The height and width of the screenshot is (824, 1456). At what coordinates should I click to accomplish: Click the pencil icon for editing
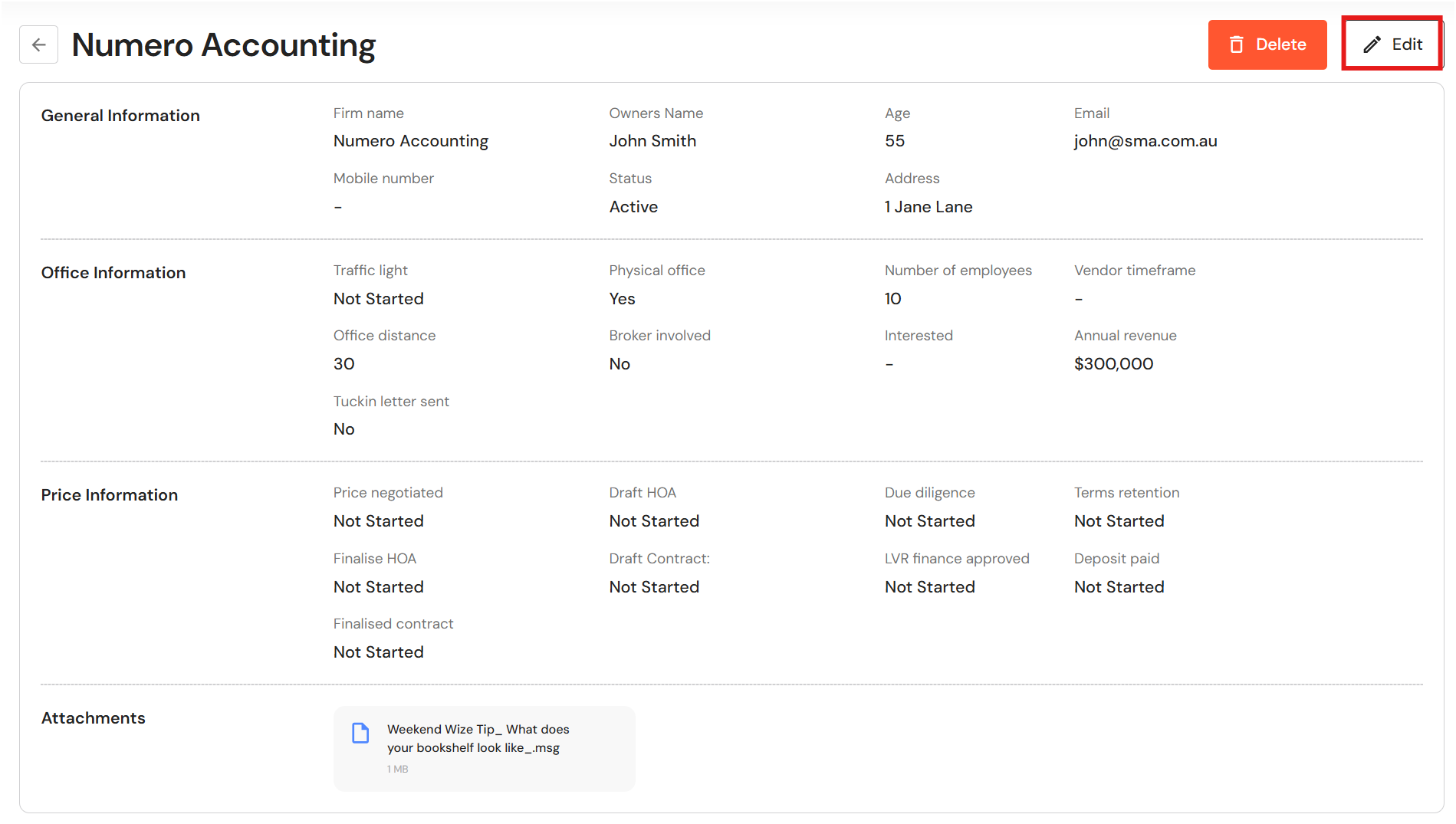[1372, 44]
